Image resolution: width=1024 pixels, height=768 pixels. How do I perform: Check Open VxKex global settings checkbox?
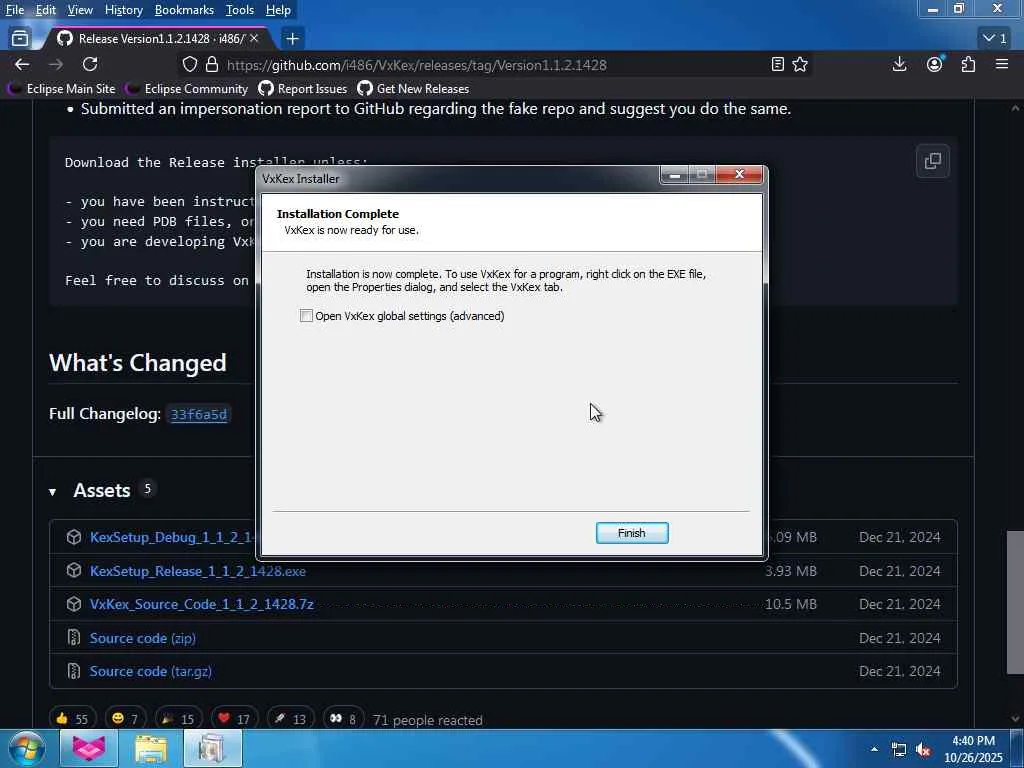306,316
